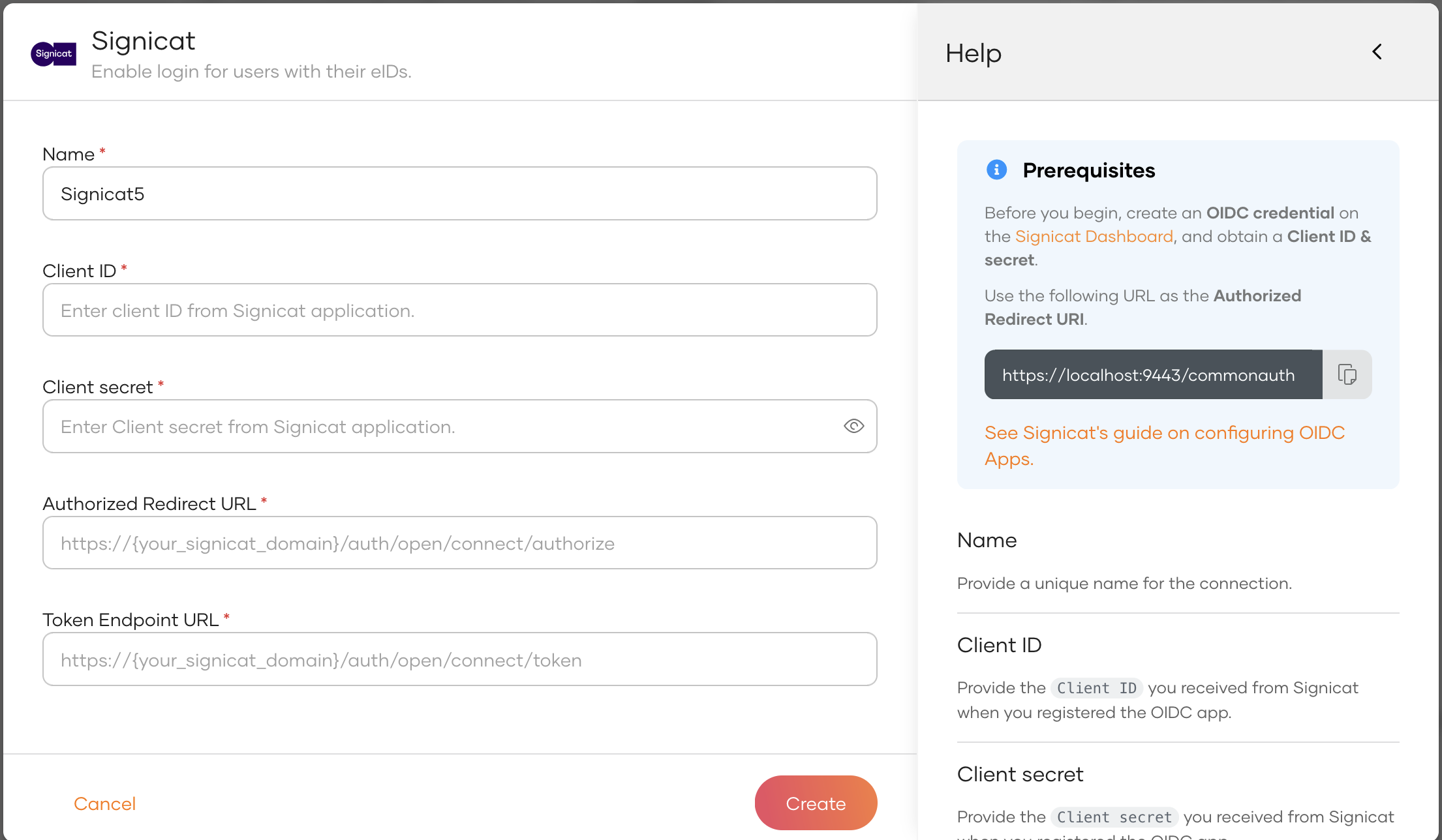Focus the Client ID input field
Viewport: 1442px width, 840px height.
point(460,310)
